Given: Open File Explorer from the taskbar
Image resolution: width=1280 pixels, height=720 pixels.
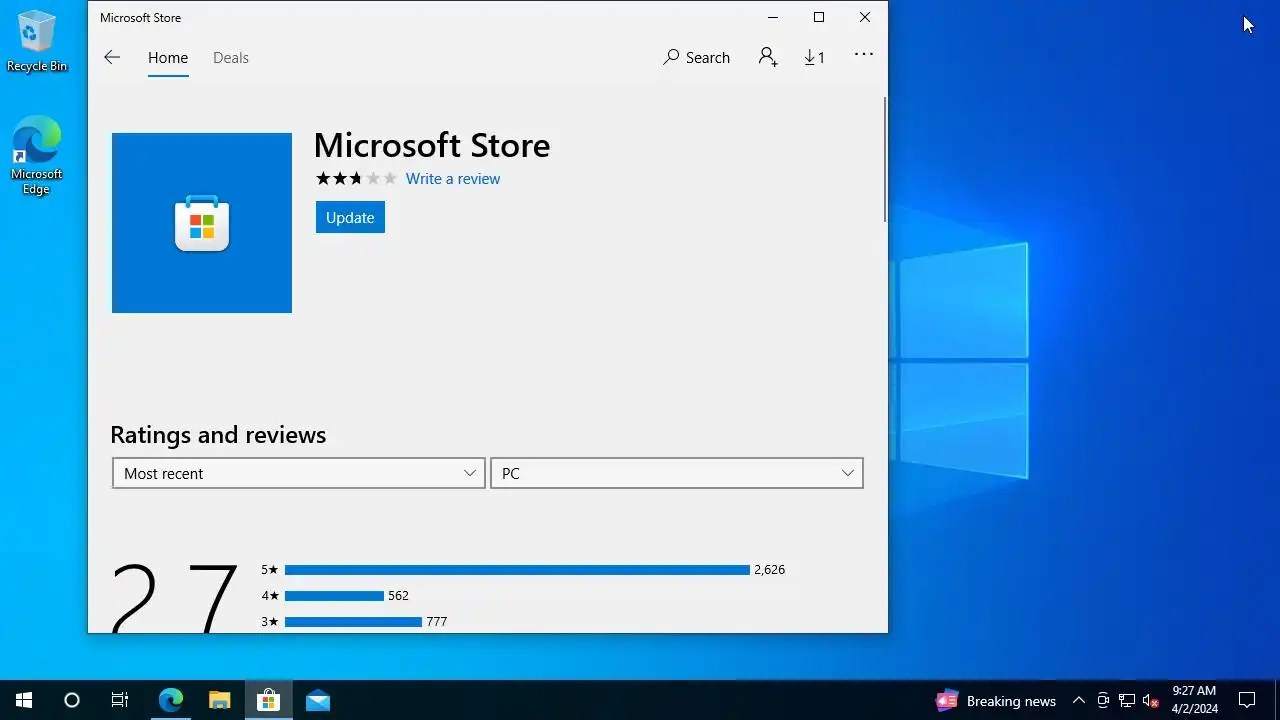Looking at the screenshot, I should (220, 700).
